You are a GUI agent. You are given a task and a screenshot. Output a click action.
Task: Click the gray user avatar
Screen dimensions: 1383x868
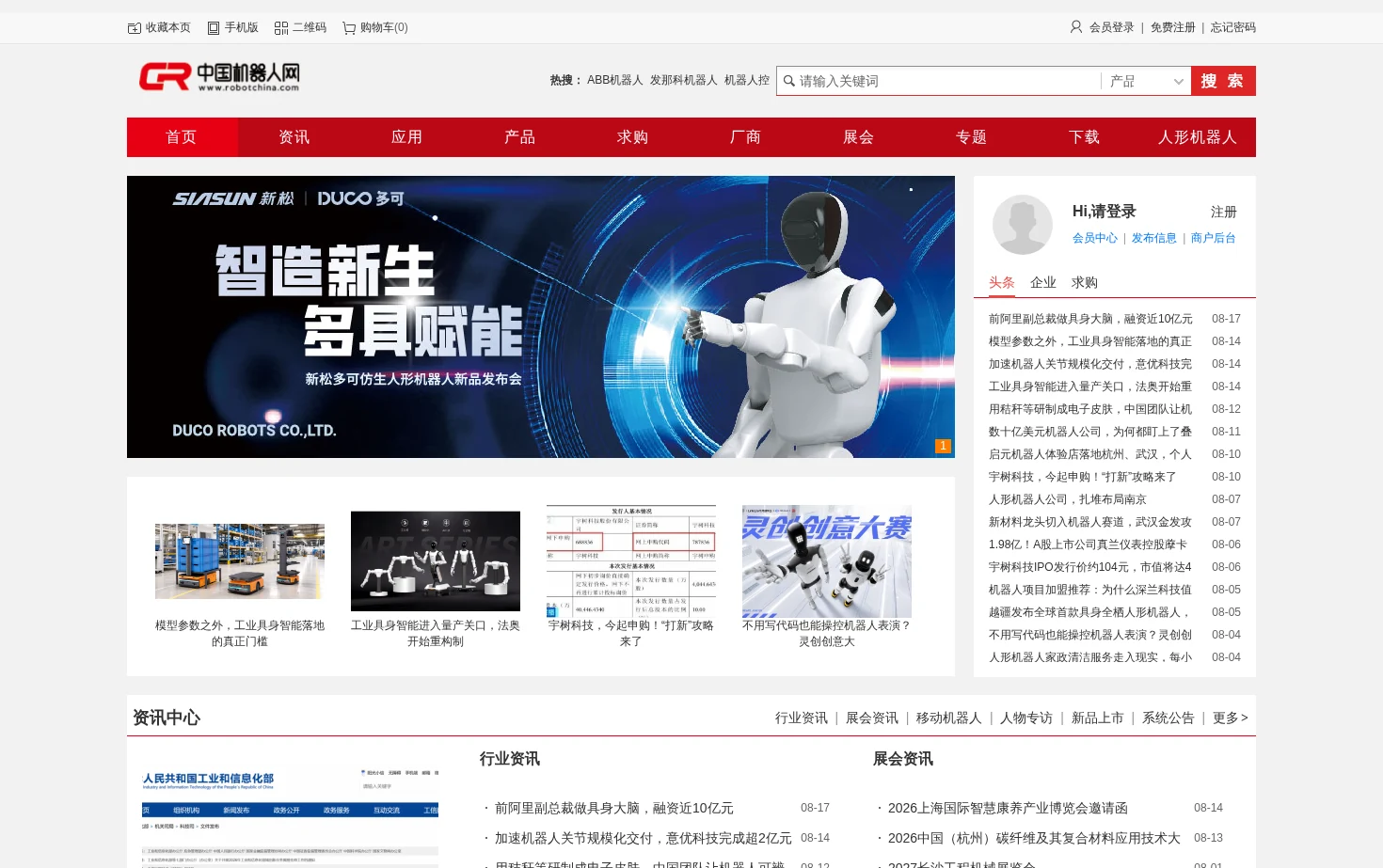click(1023, 225)
